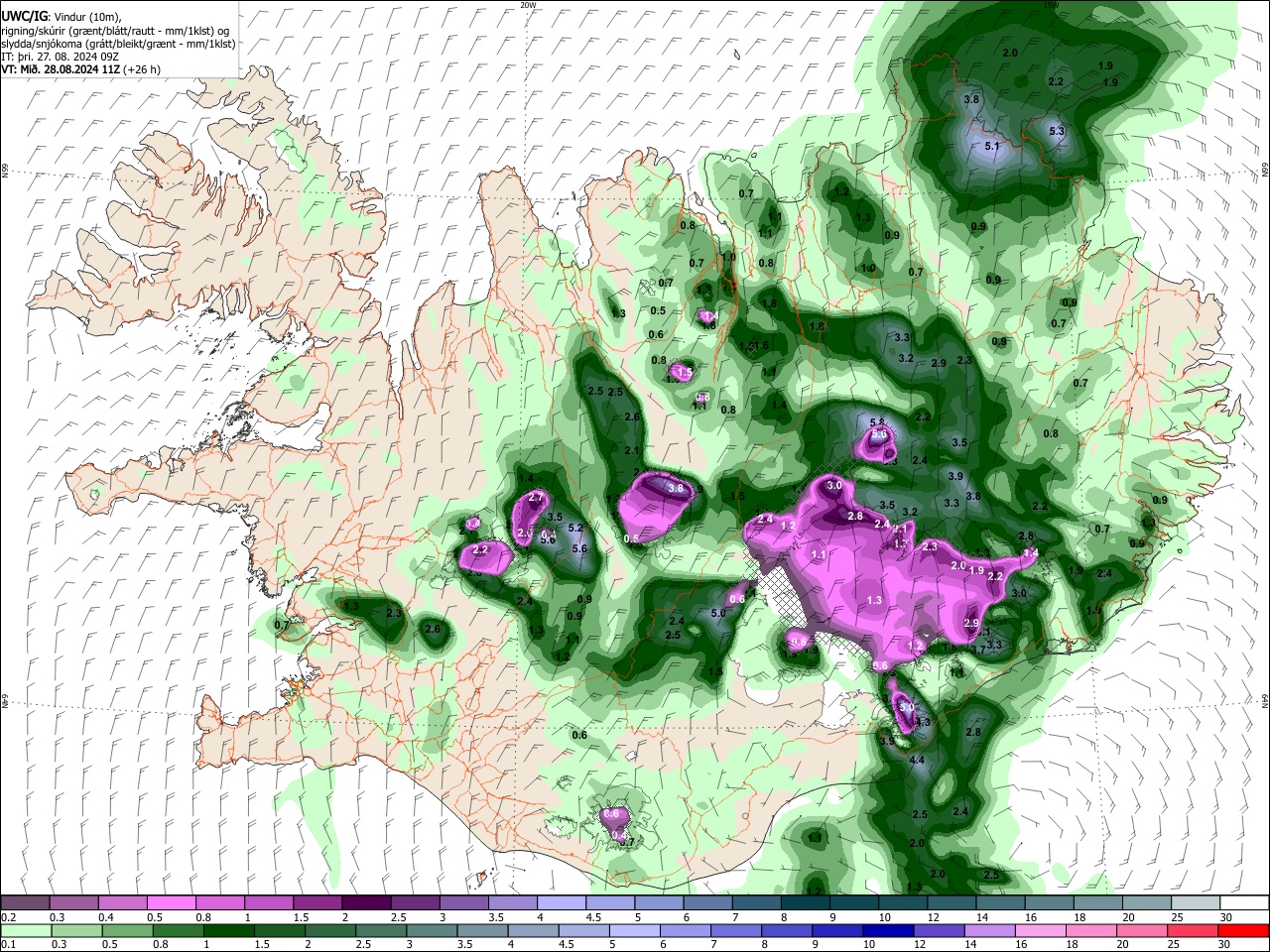Pick the dark teal snow swatch between 8 and 9
Screen dimensions: 1270x952
click(805, 903)
